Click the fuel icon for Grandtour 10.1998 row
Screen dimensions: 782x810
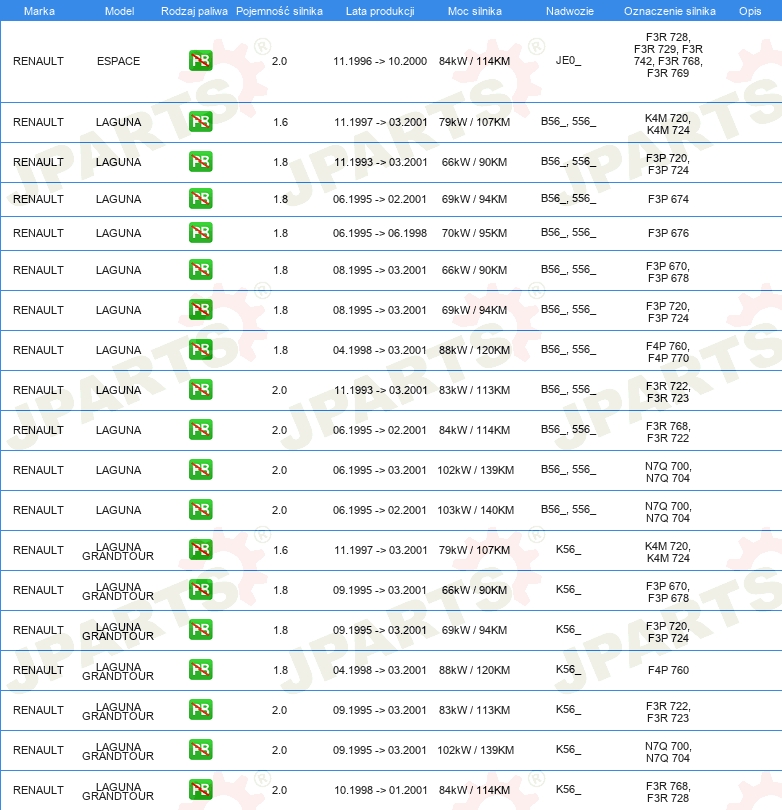pos(200,790)
